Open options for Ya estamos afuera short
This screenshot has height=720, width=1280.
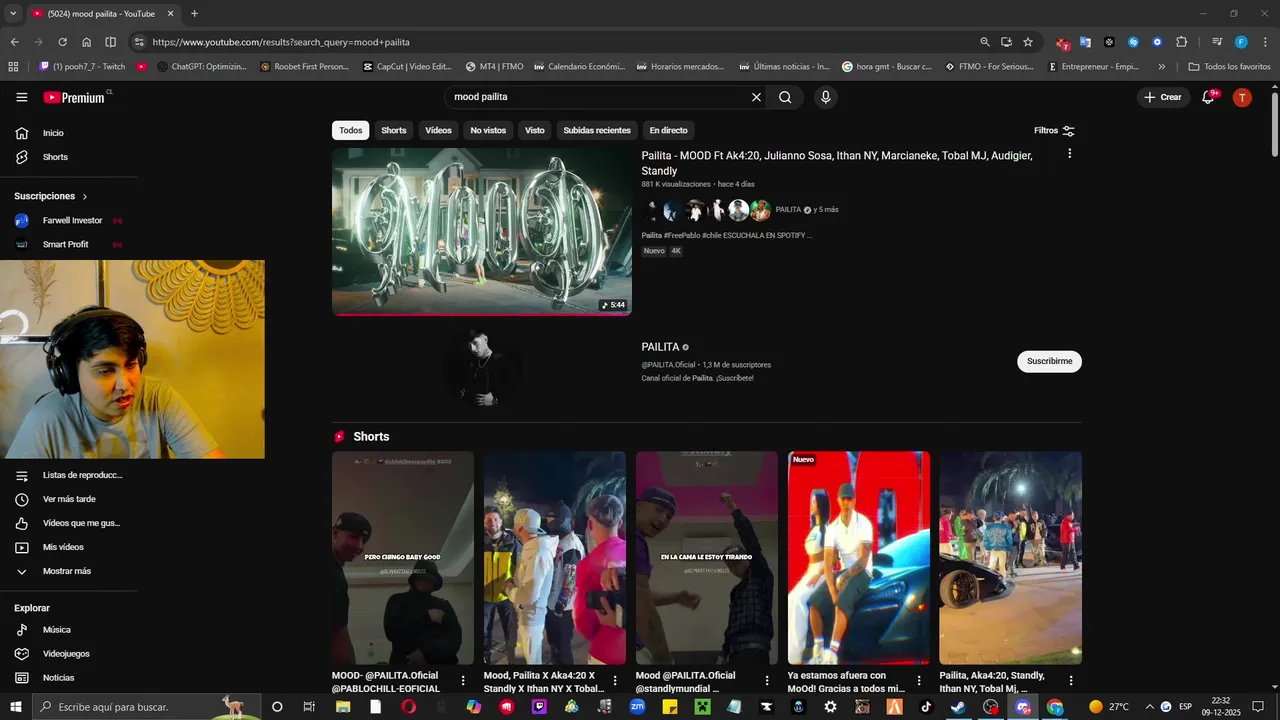pyautogui.click(x=919, y=680)
